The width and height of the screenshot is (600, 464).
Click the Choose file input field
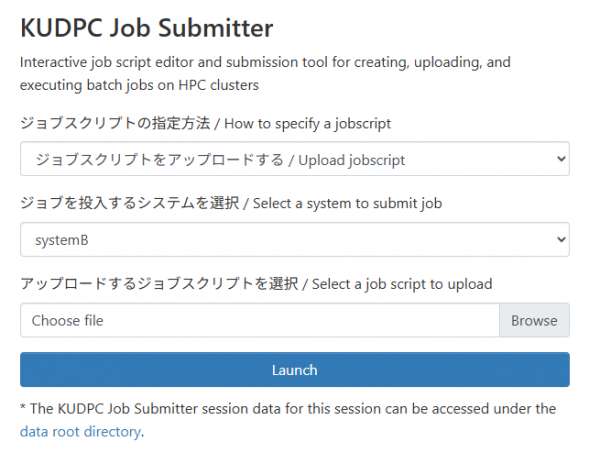[260, 320]
